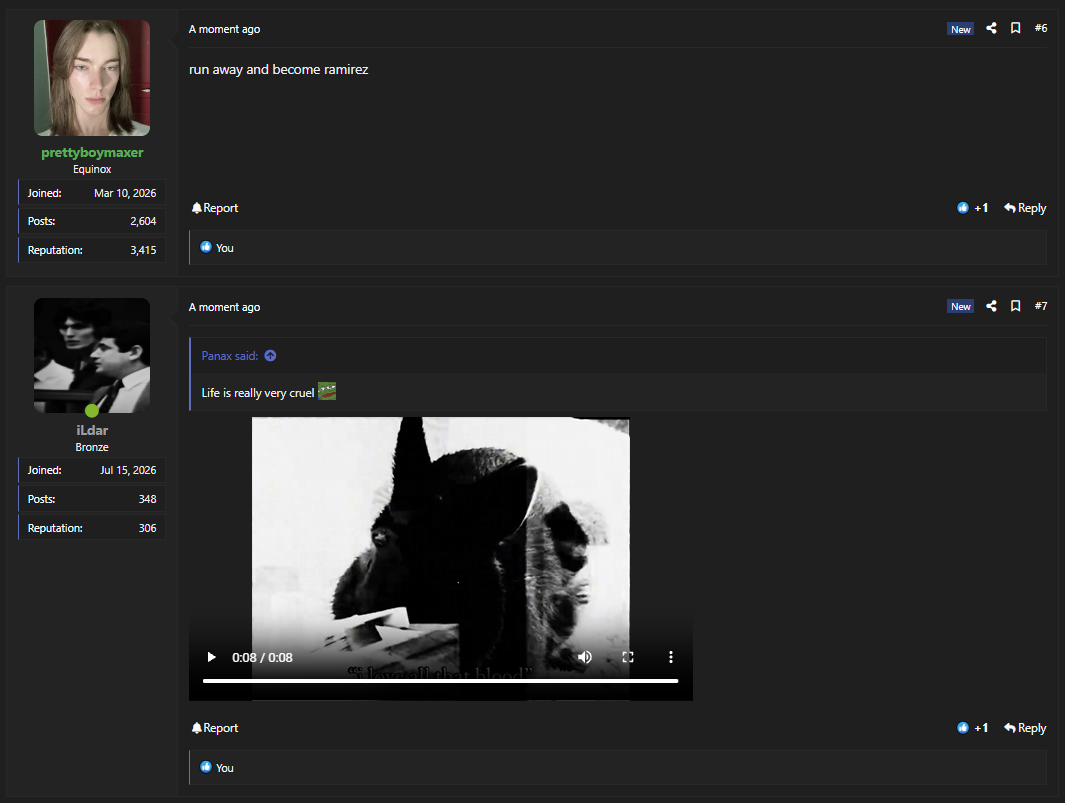Screen dimensions: 1065x803
Task: Open video more options menu
Action: click(670, 657)
